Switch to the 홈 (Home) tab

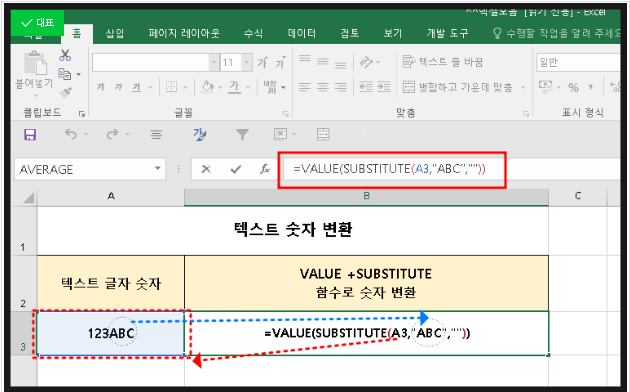[x=77, y=33]
